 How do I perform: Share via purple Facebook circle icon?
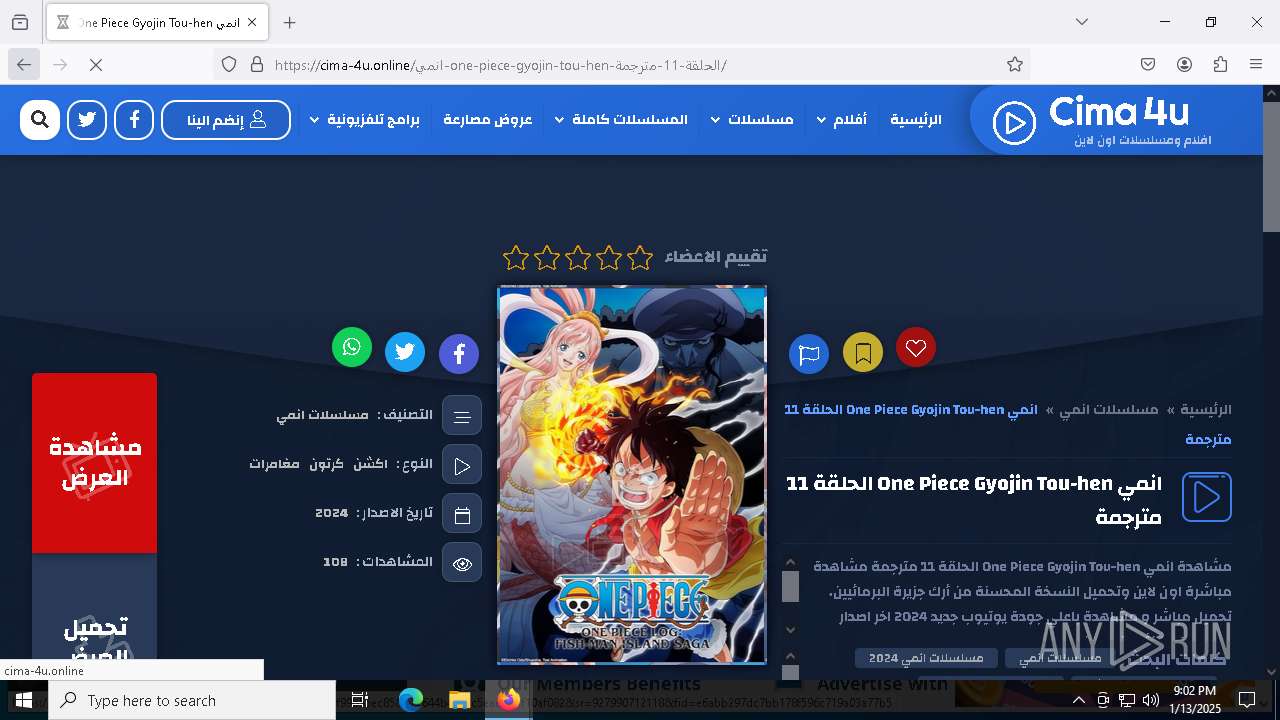coord(459,353)
